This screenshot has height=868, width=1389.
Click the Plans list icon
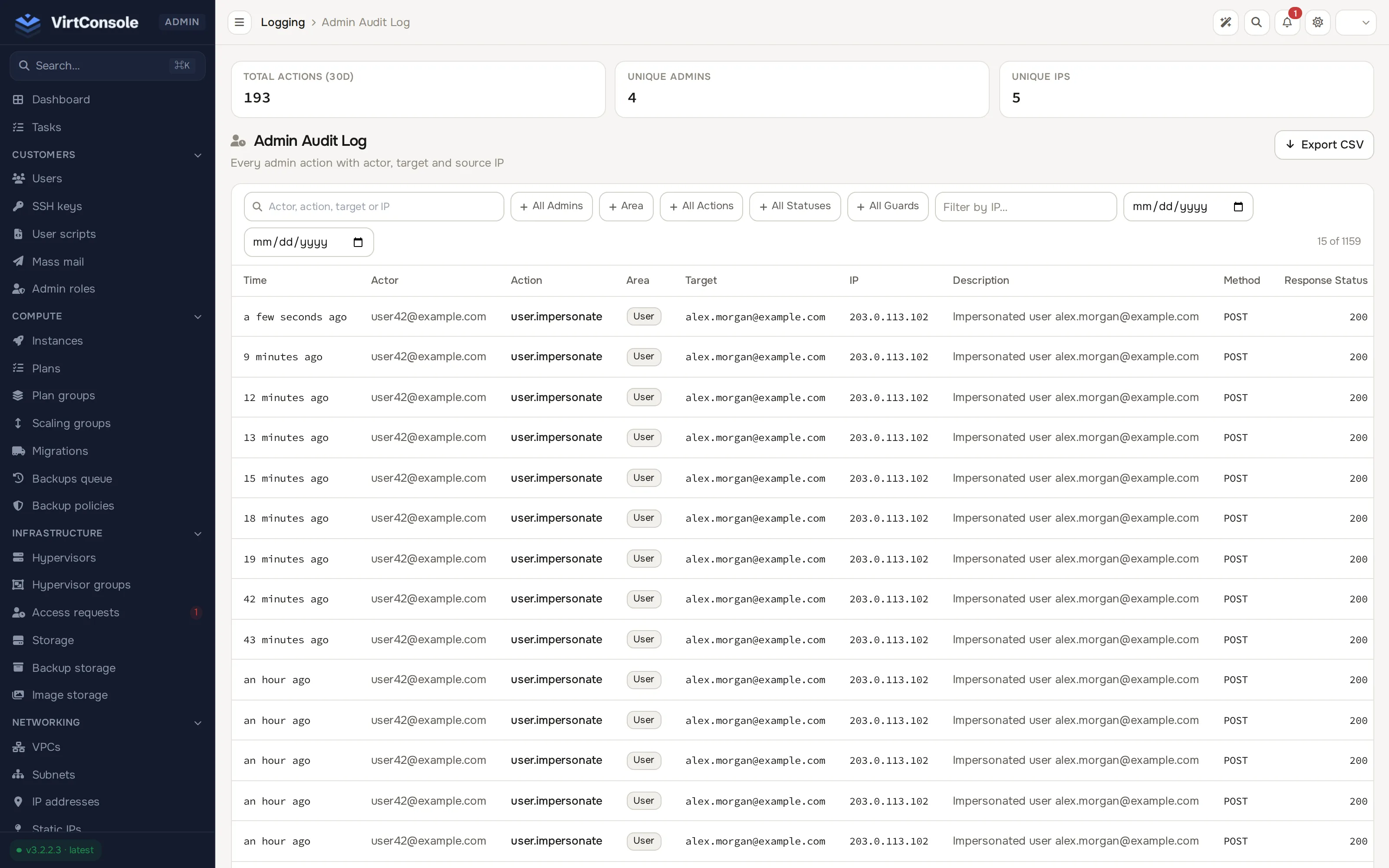(18, 368)
